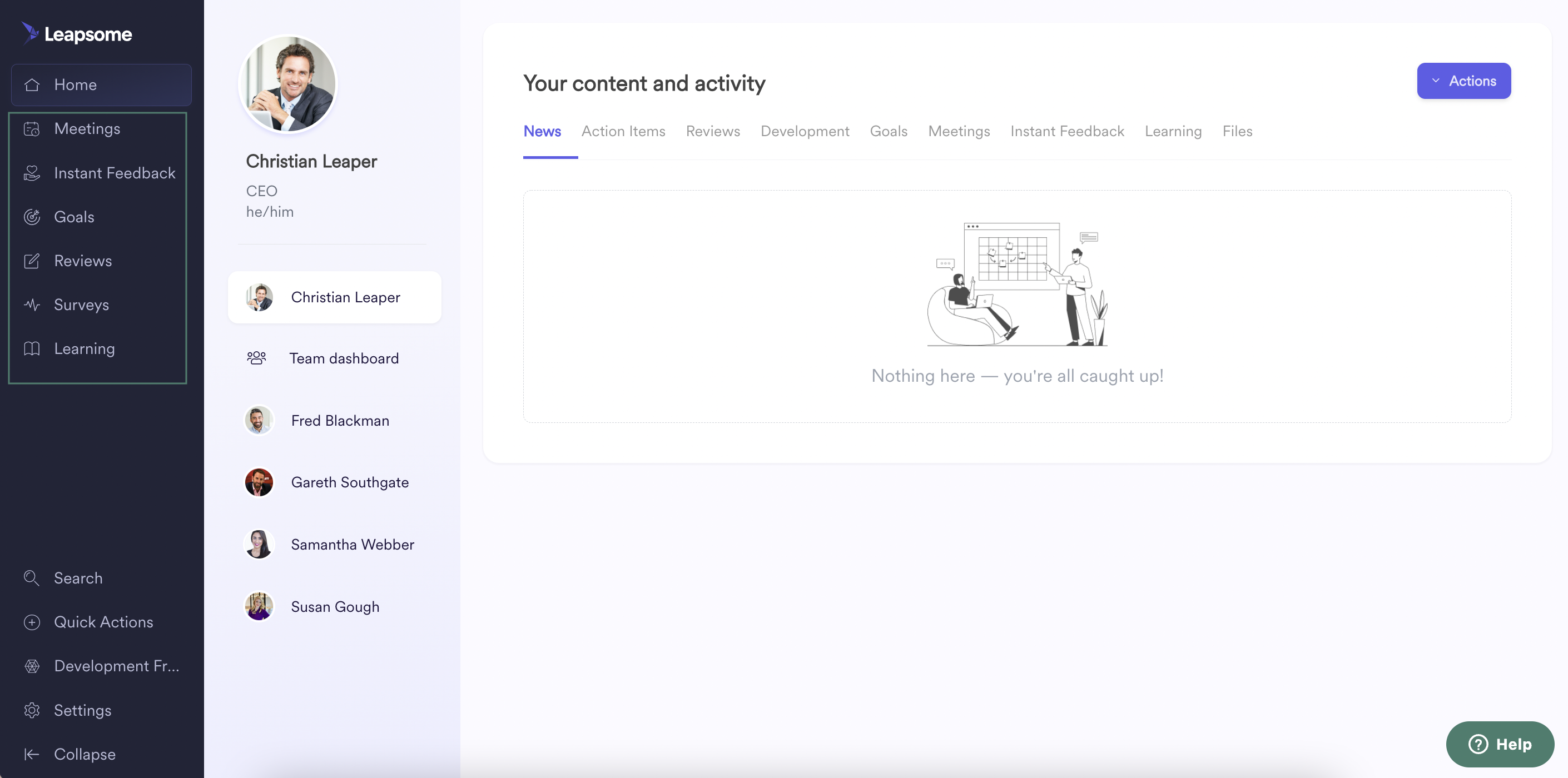Open the Files tab
The image size is (1568, 778).
1237,131
